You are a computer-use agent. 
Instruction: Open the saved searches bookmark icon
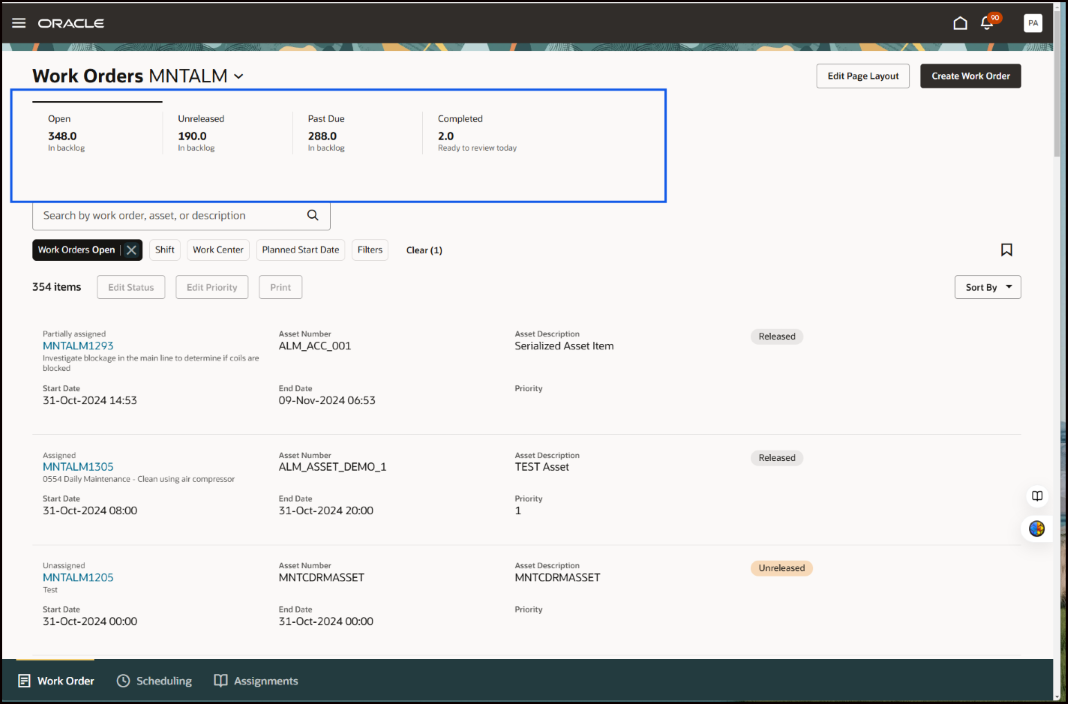point(1006,250)
